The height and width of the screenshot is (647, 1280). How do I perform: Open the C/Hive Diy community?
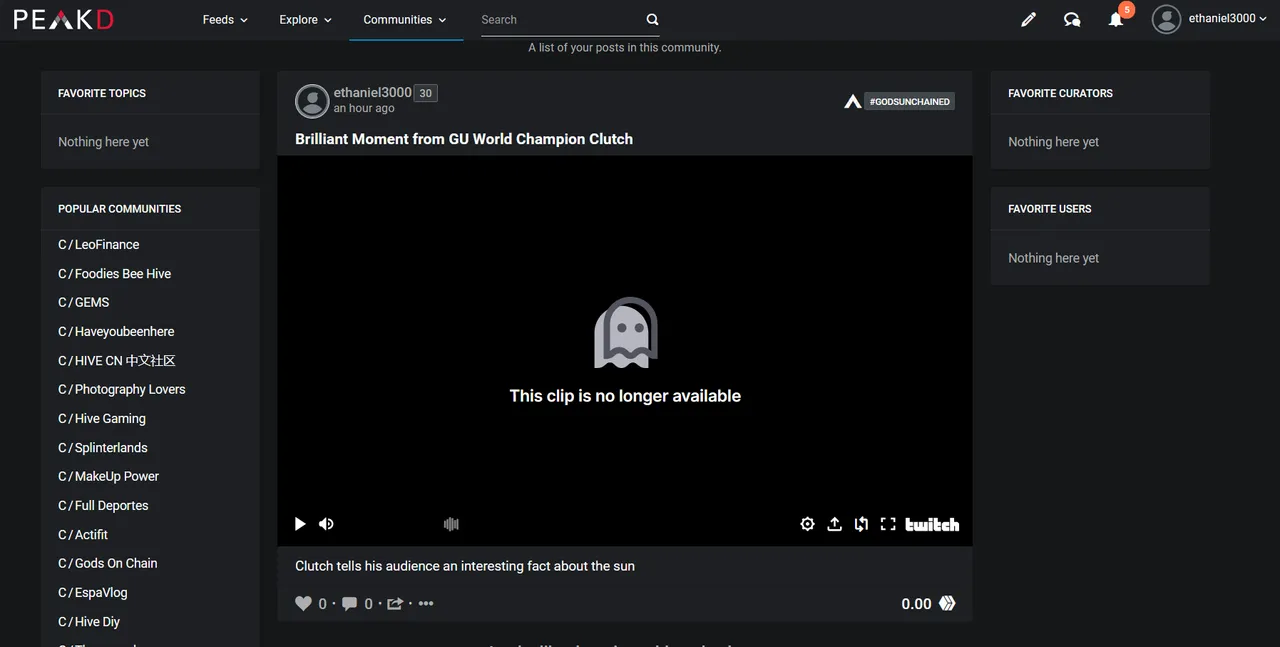tap(89, 621)
